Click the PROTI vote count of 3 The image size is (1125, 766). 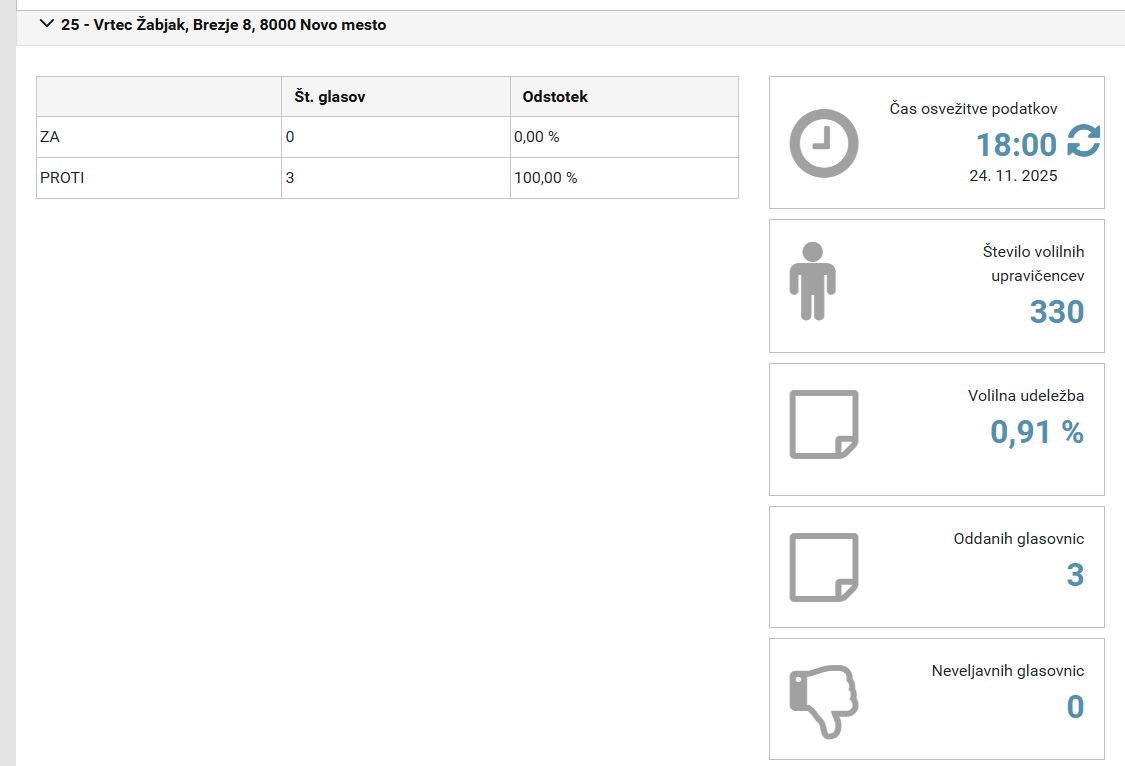click(x=290, y=178)
